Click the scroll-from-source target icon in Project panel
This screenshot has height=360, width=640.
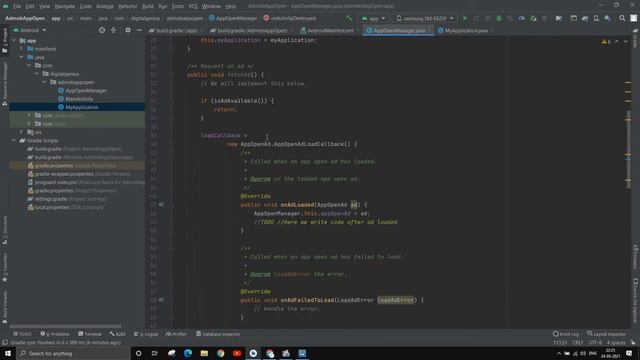pos(102,30)
